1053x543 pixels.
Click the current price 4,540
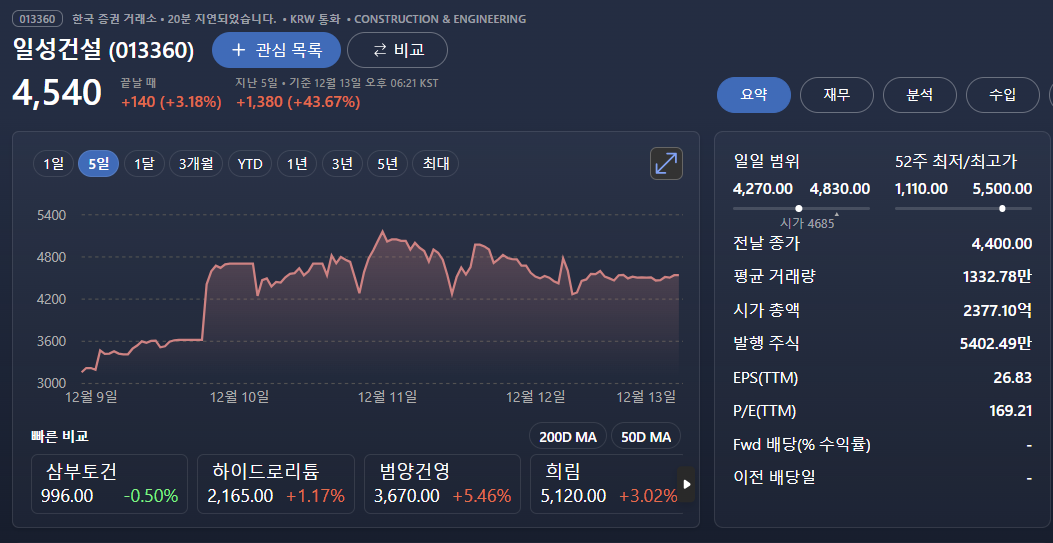click(57, 93)
